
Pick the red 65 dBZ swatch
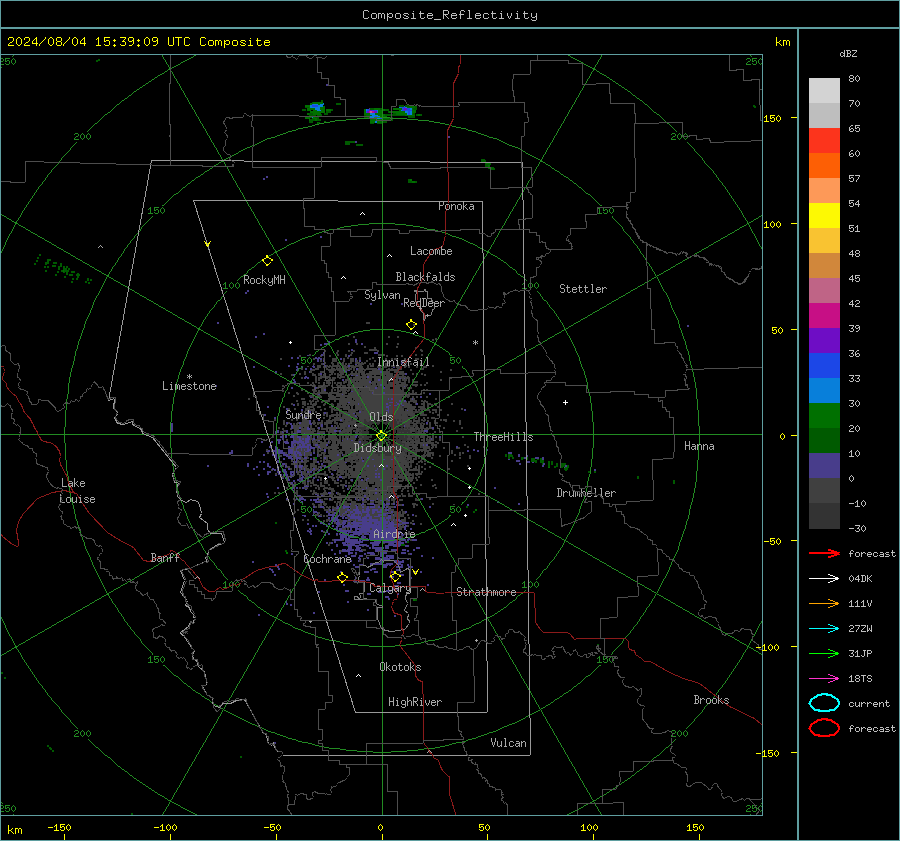[824, 140]
